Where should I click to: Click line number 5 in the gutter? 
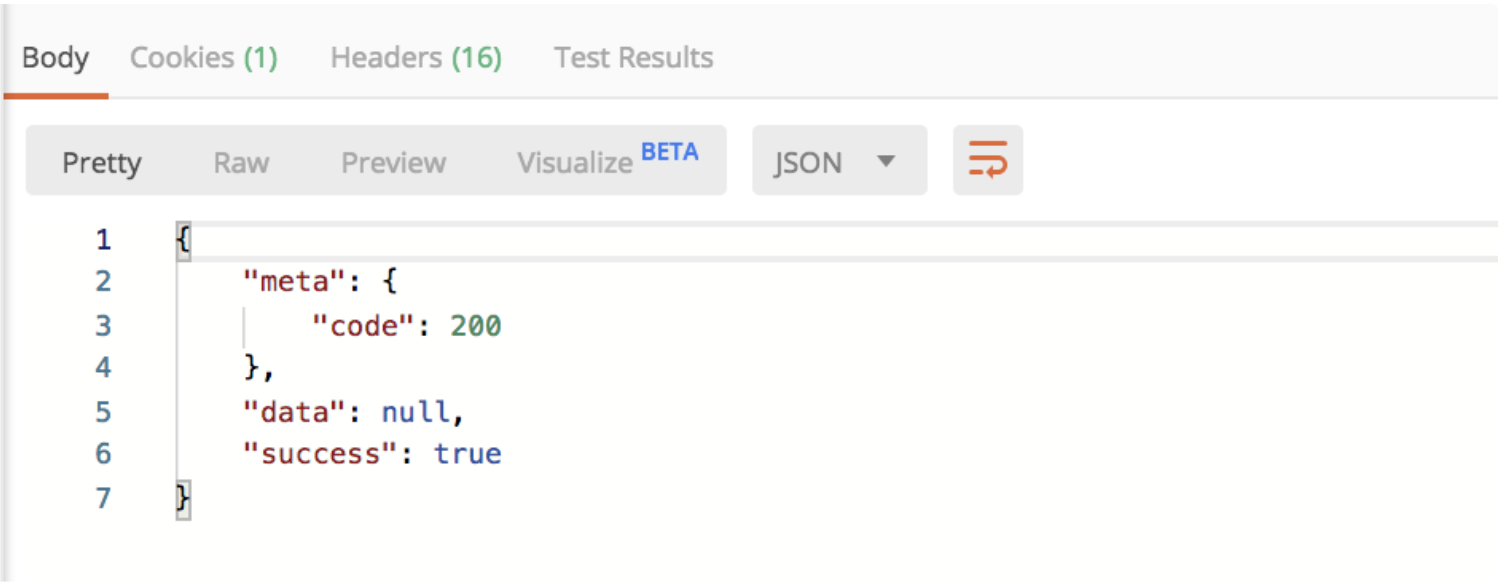click(x=103, y=412)
